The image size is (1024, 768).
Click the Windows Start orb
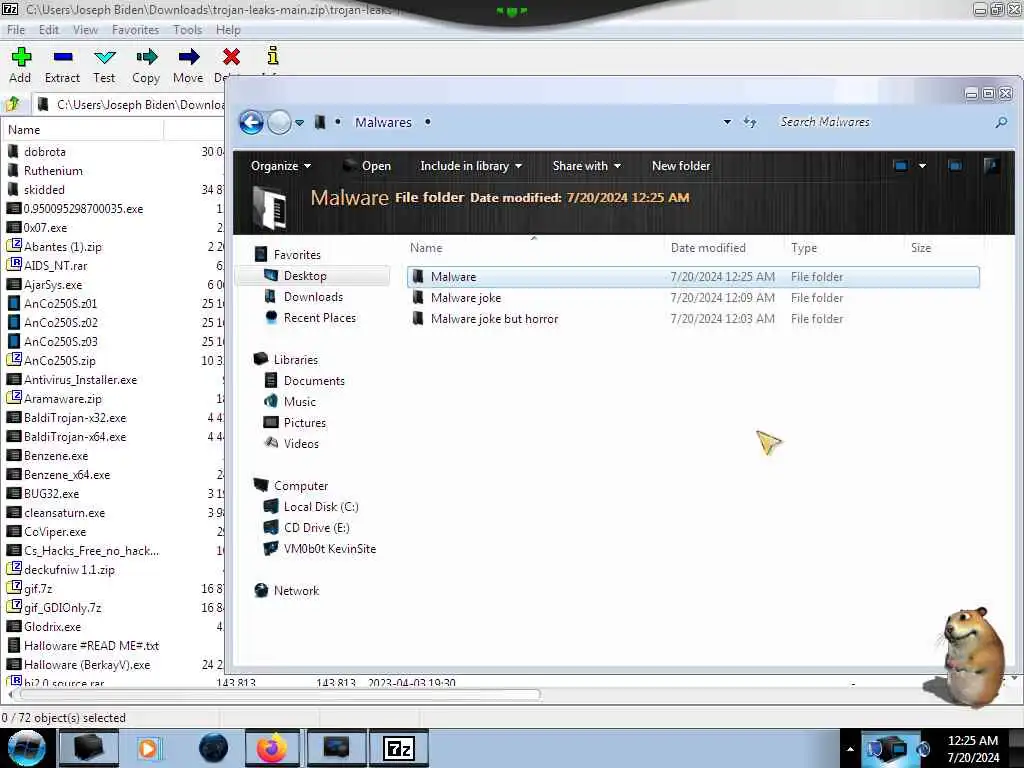coord(26,748)
